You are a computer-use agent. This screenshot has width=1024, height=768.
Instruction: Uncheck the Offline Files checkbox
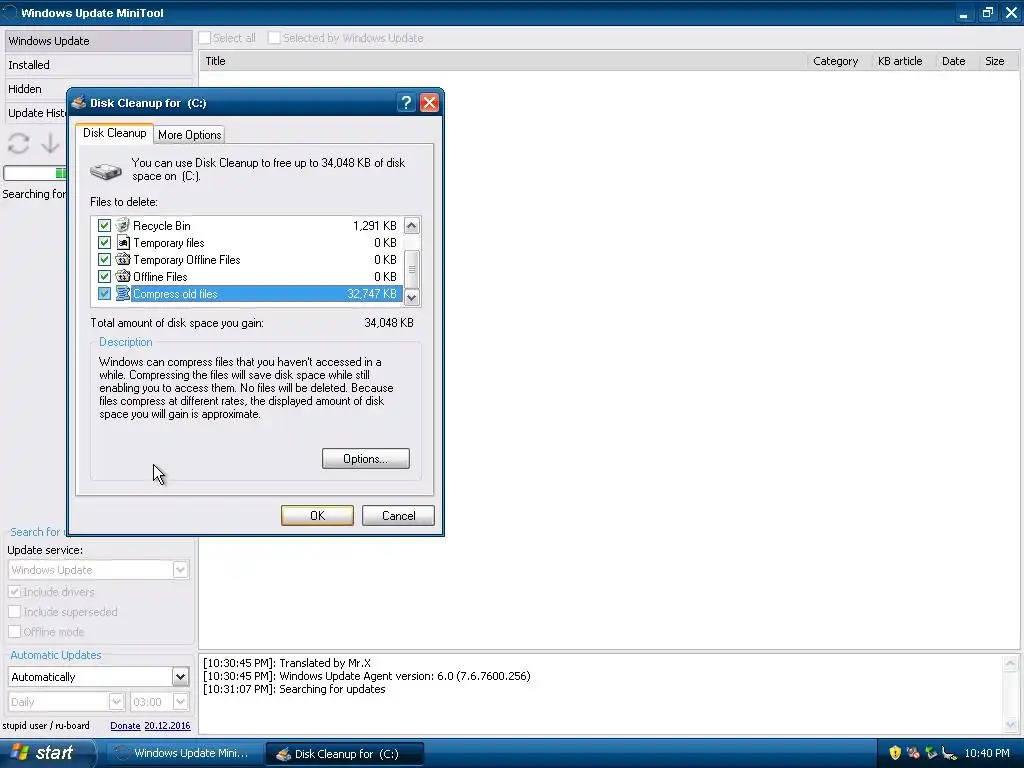point(104,276)
